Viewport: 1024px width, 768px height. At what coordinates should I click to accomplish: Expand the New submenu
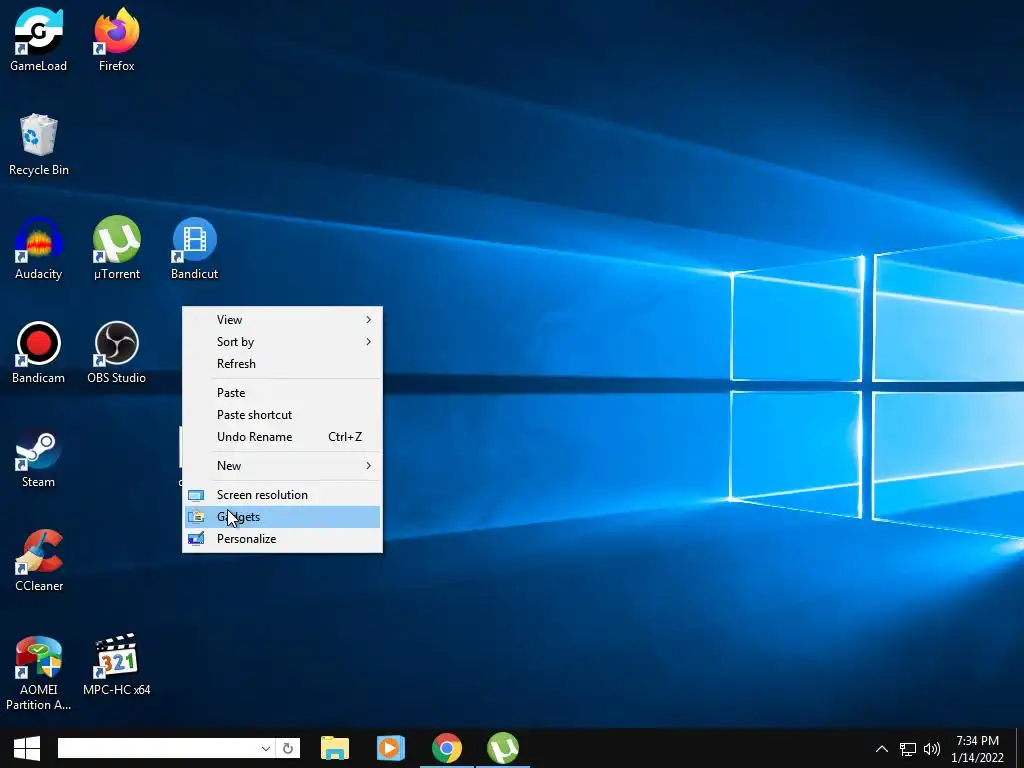282,466
